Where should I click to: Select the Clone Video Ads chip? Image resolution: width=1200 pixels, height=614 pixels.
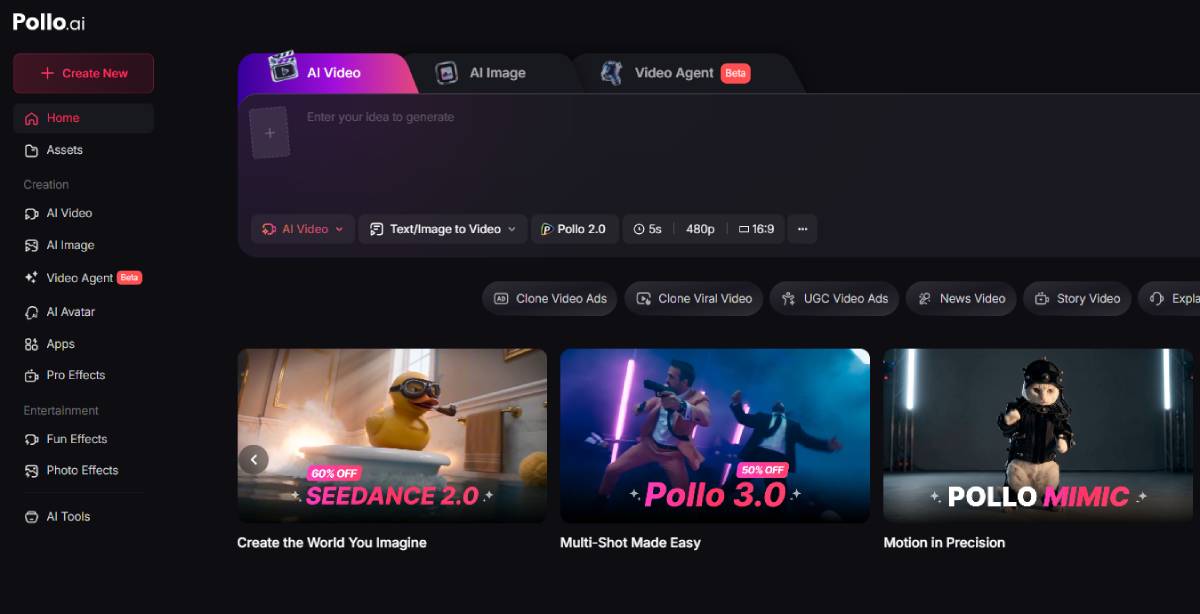point(550,298)
